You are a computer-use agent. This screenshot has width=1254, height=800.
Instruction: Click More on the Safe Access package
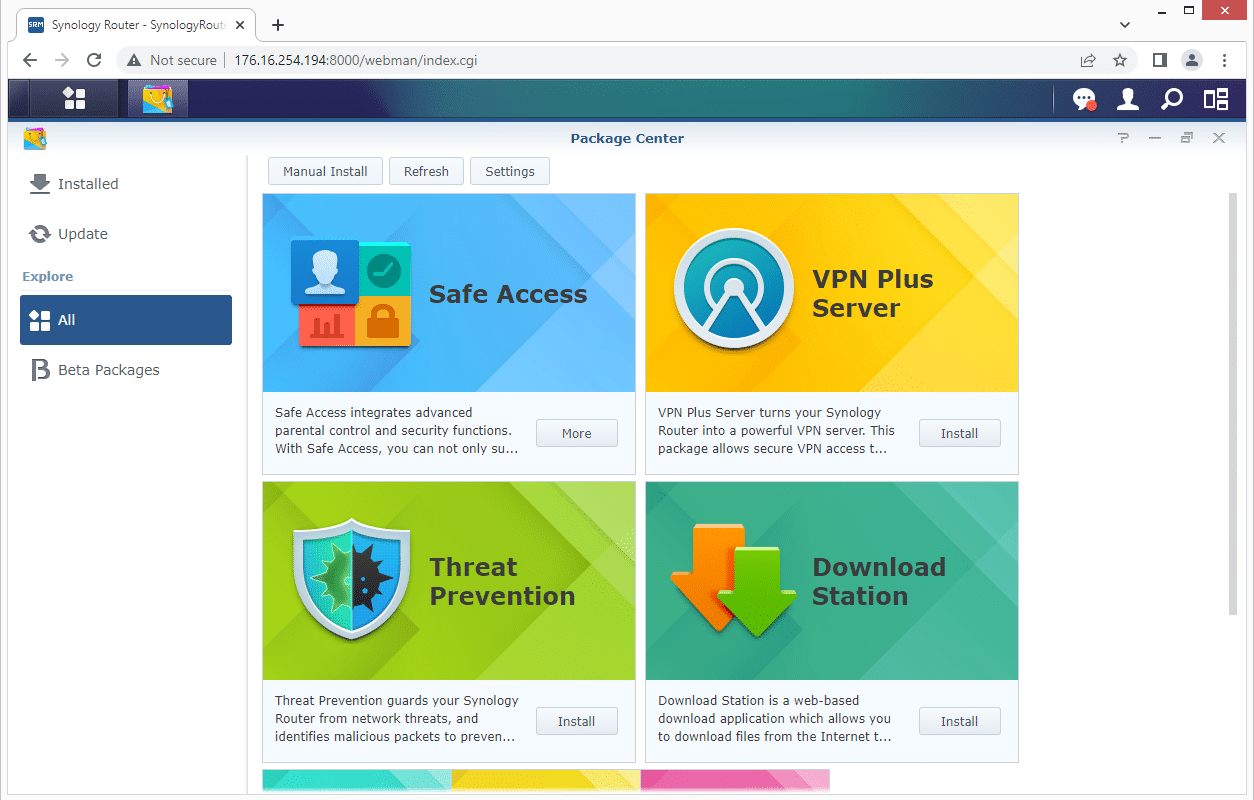tap(577, 433)
